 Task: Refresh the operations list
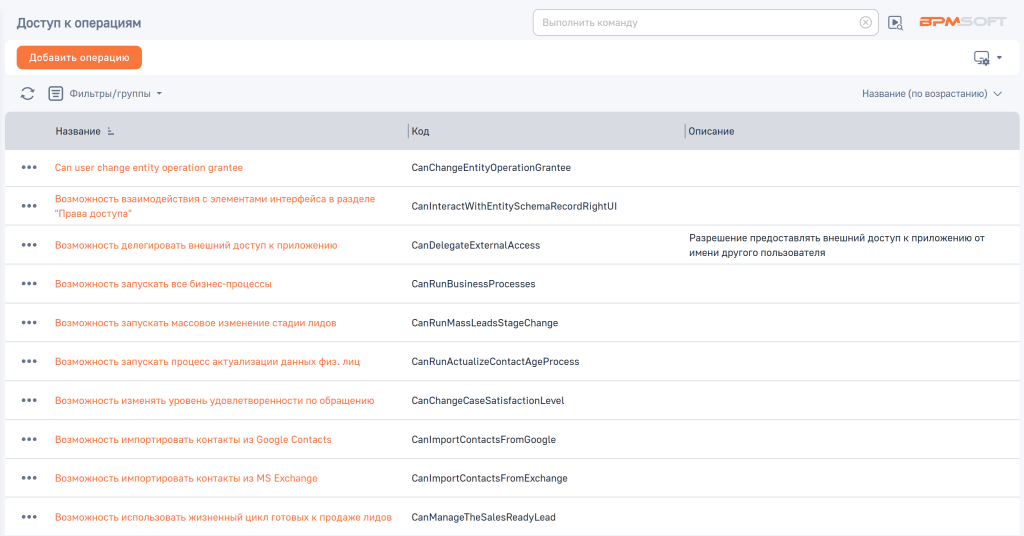27,93
